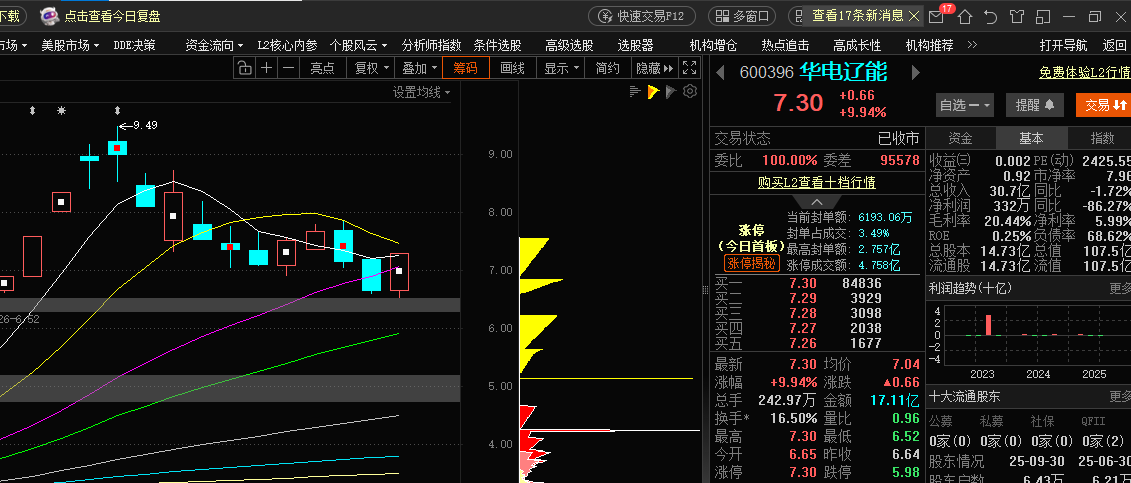The height and width of the screenshot is (483, 1131).
Task: Click the 2023 profit bar in chart
Action: 989,325
